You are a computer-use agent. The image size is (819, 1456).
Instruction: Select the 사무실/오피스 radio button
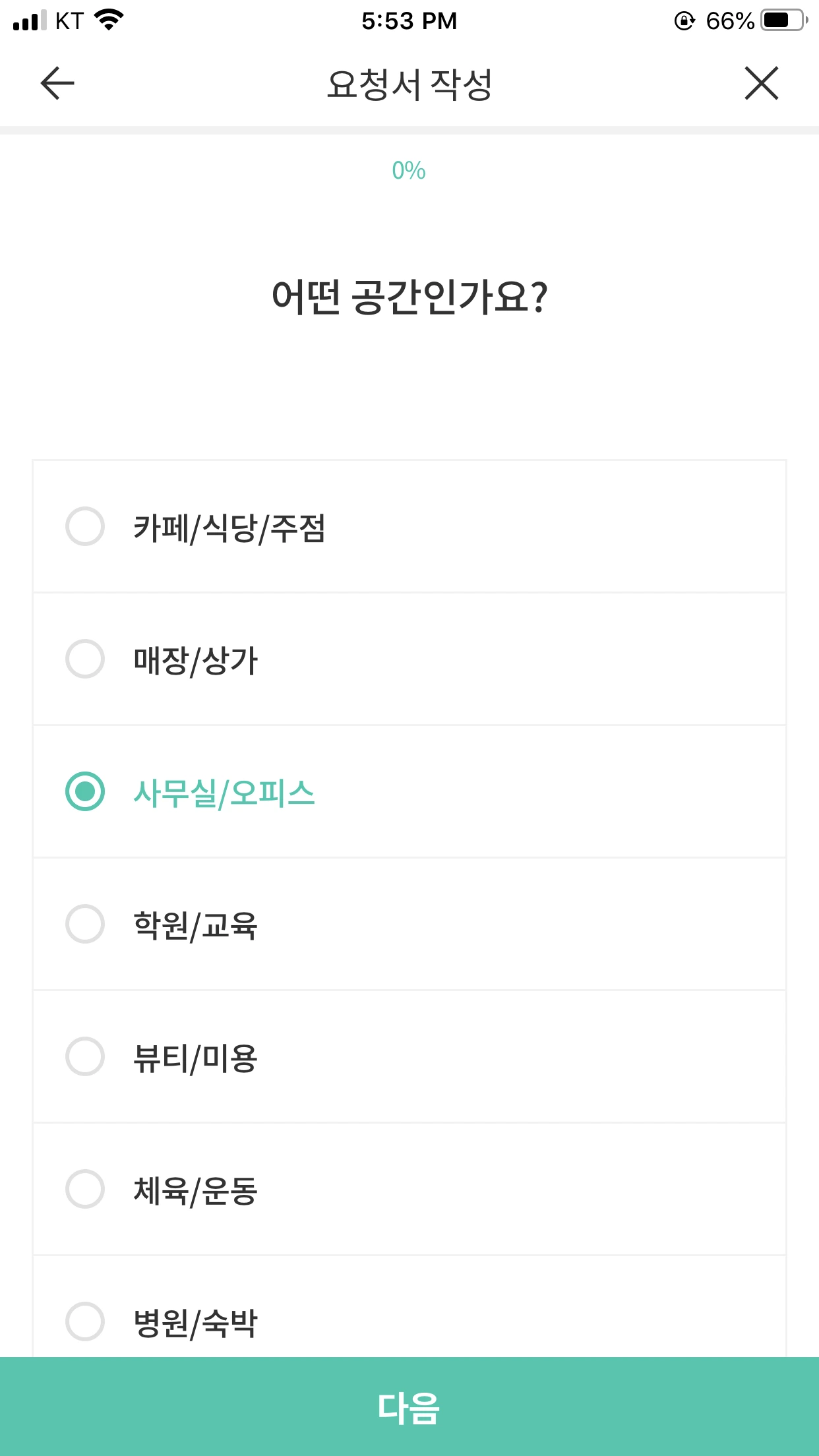(x=85, y=791)
